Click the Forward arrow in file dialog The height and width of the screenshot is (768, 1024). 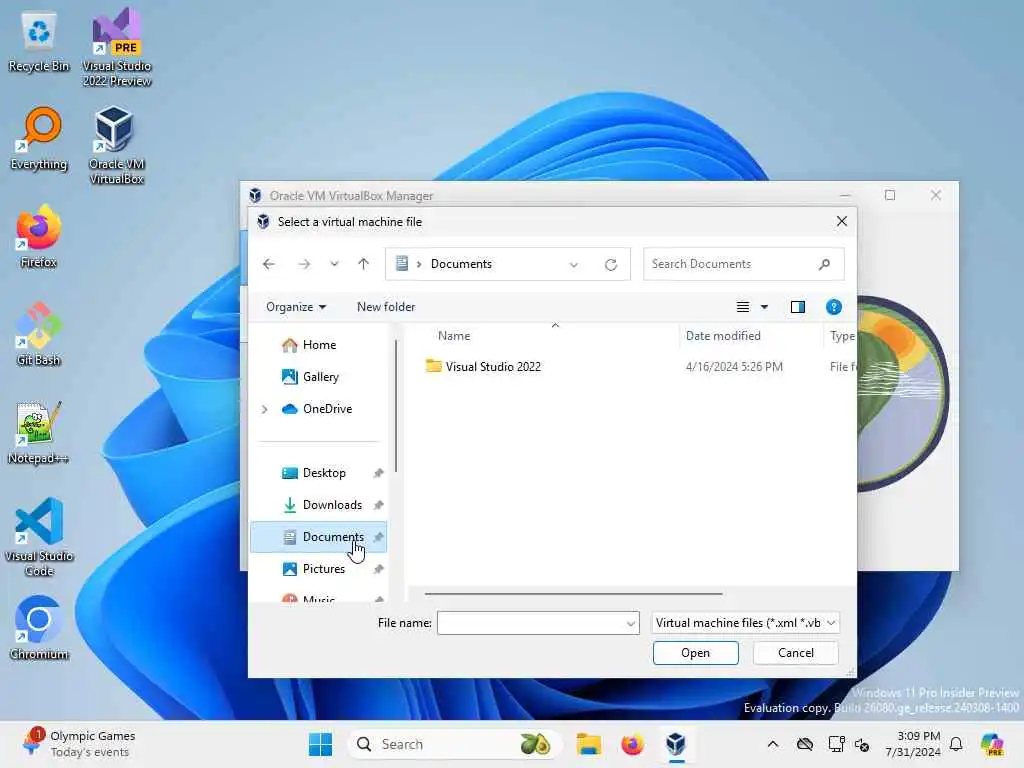point(304,264)
